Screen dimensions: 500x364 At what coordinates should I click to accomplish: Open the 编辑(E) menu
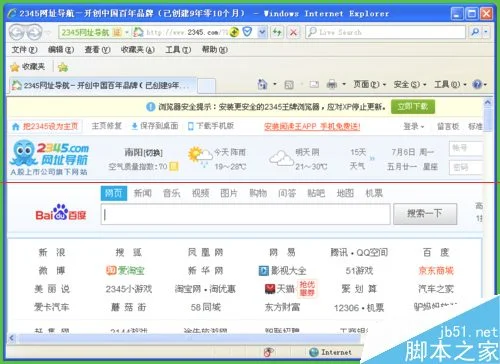coord(61,50)
